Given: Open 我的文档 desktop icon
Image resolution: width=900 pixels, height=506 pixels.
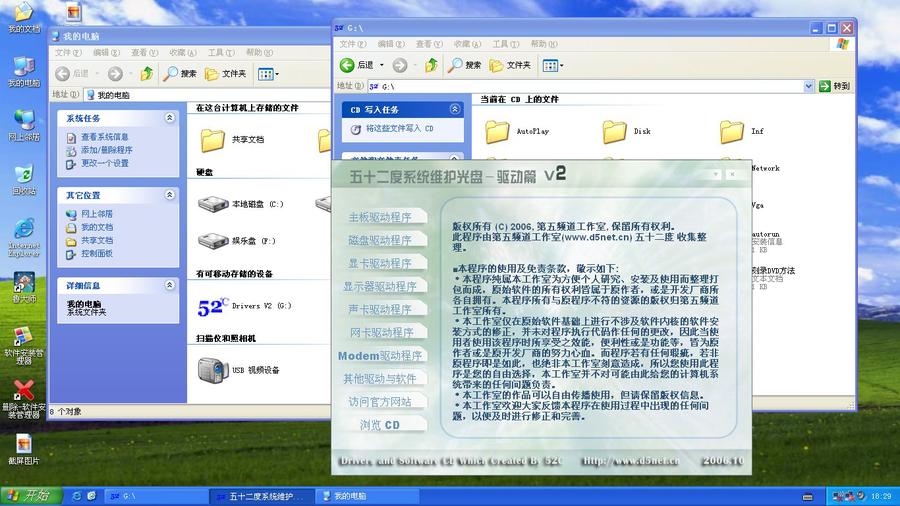Looking at the screenshot, I should (24, 17).
